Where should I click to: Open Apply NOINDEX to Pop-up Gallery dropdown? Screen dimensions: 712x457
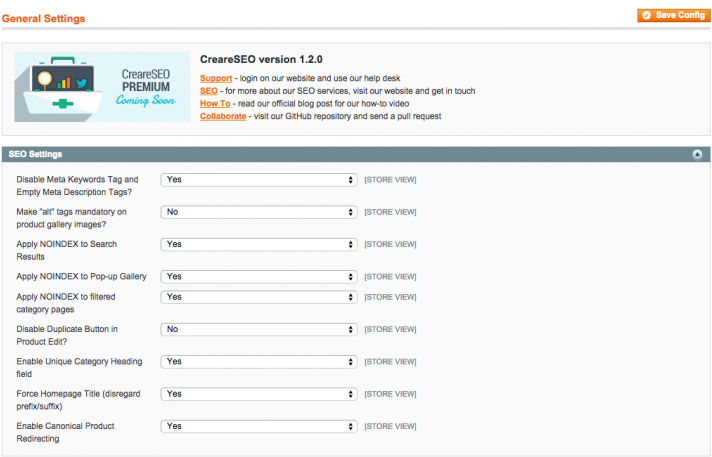[259, 276]
